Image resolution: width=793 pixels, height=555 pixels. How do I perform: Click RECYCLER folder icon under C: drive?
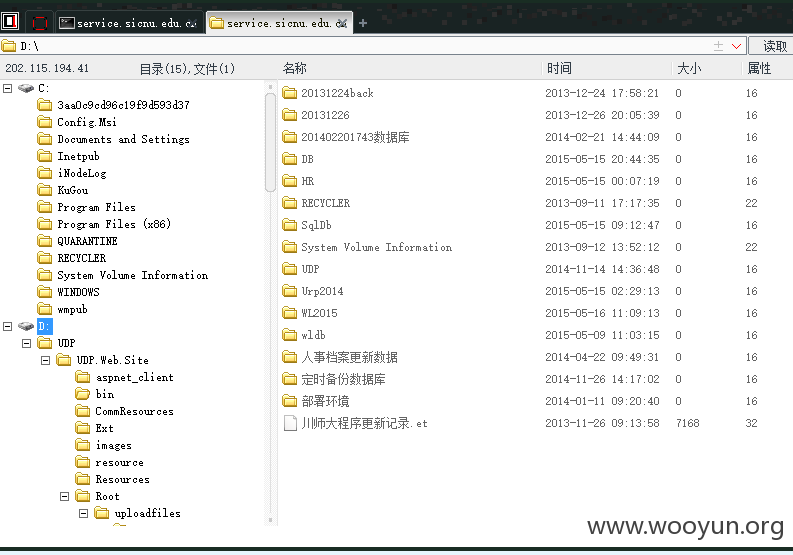[x=45, y=258]
